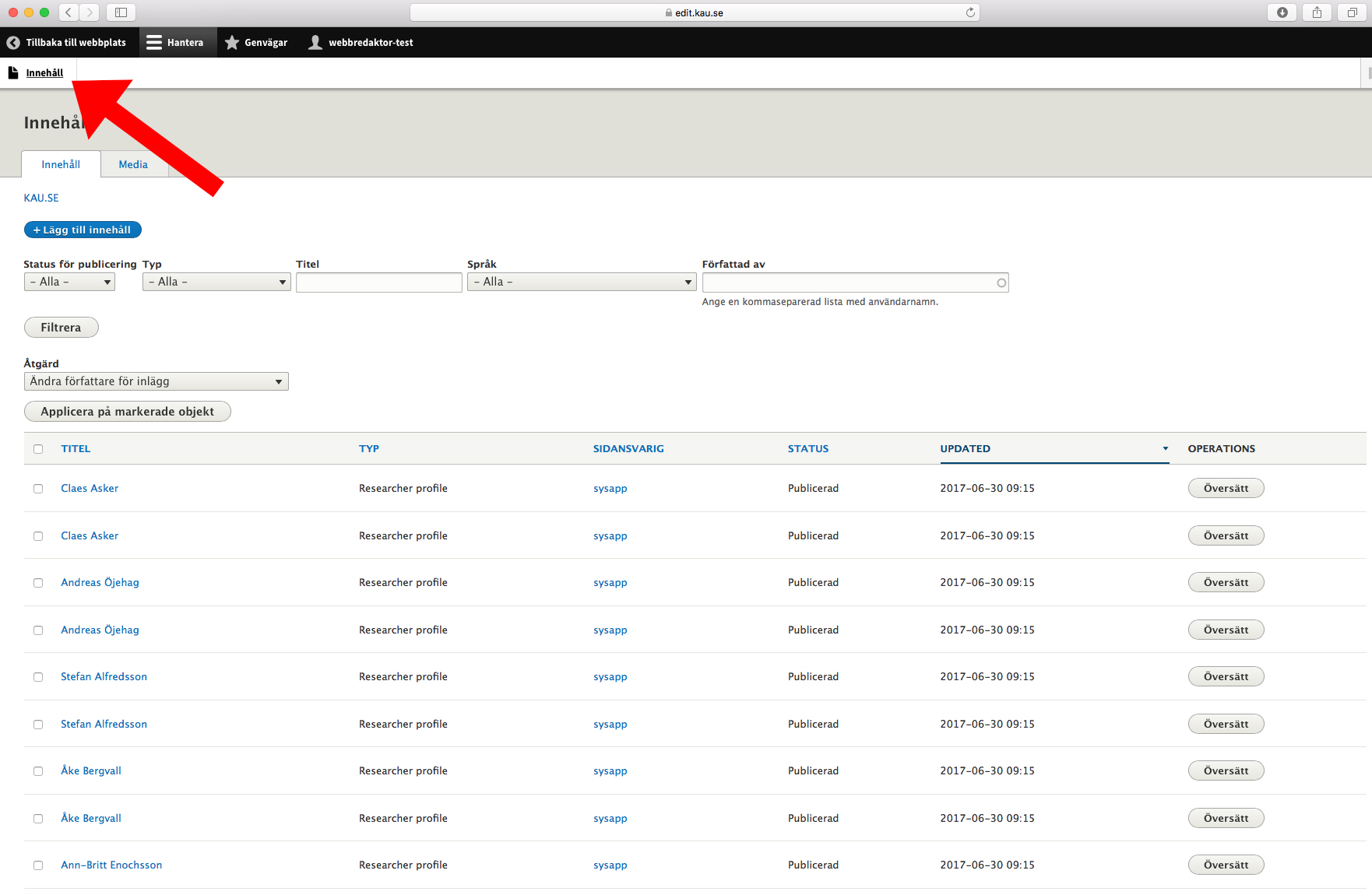Check the second Claes Asker row checkbox
This screenshot has width=1372, height=895.
[x=38, y=536]
